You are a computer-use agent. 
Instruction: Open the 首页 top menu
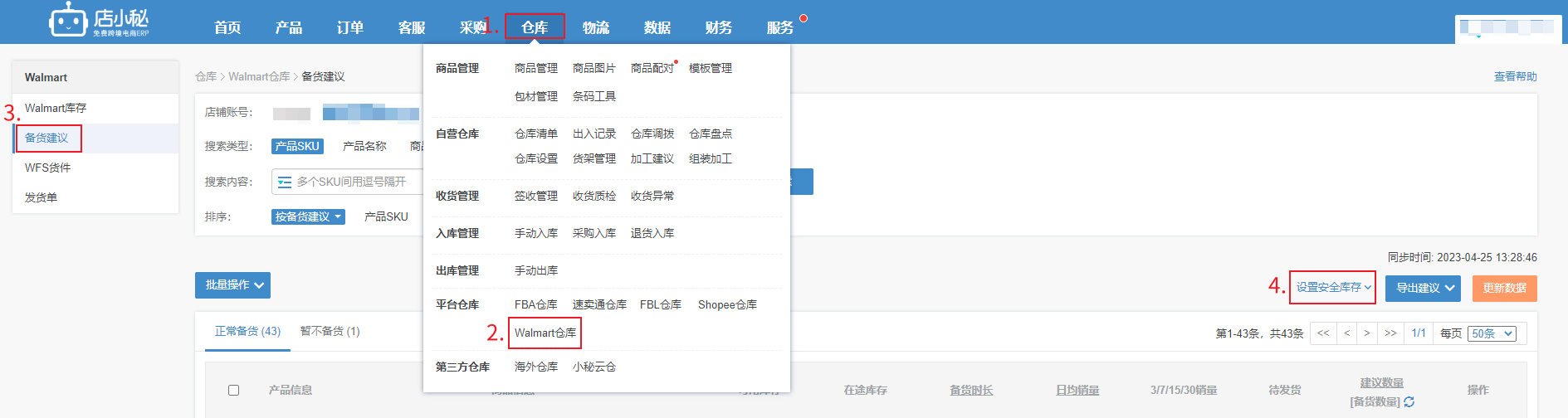tap(227, 27)
